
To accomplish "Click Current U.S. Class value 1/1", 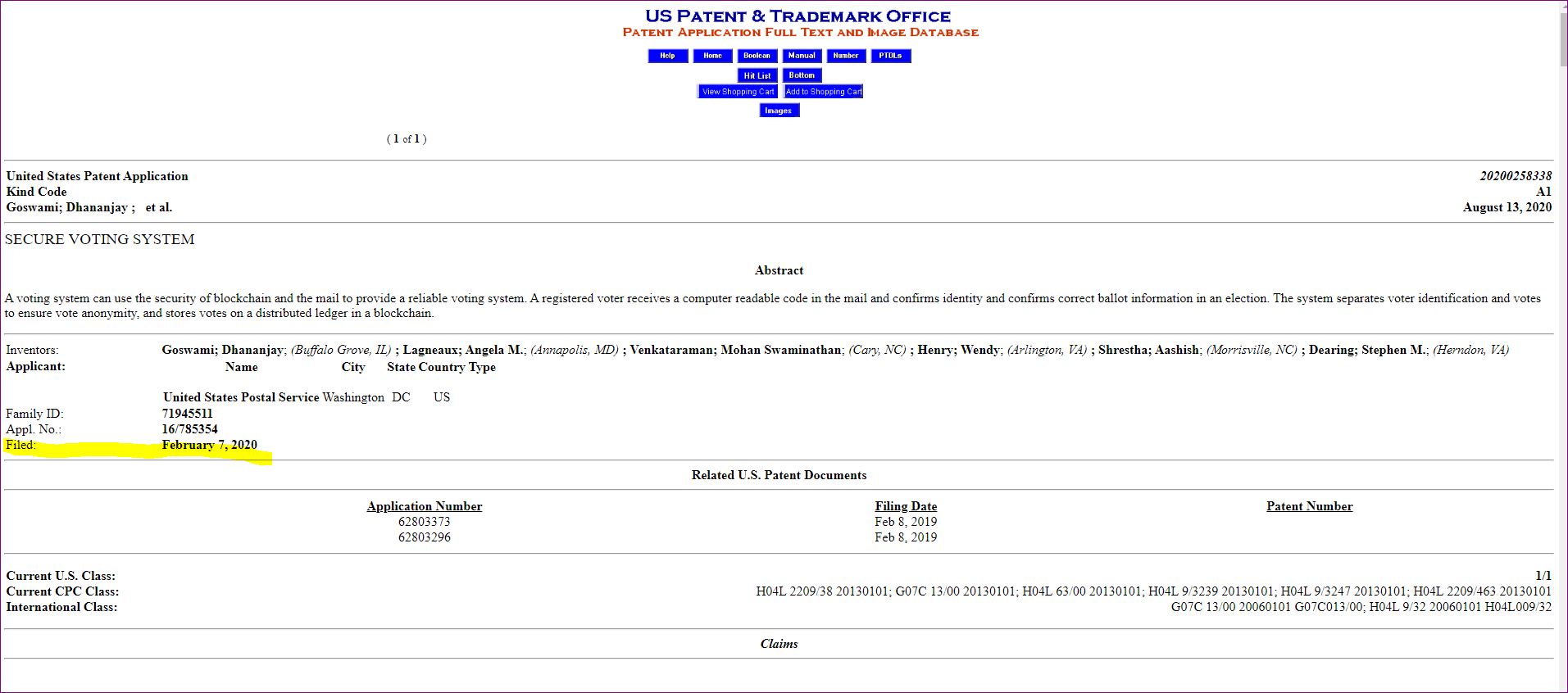I will 1543,576.
